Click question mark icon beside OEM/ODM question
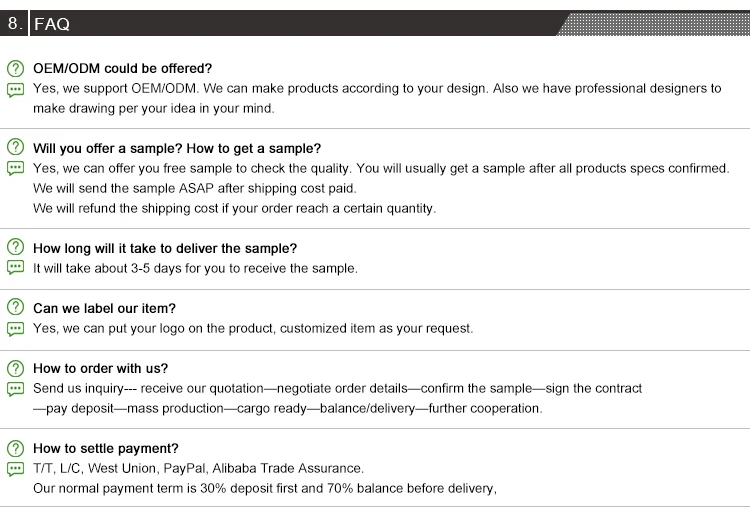750x524 pixels. pos(15,69)
